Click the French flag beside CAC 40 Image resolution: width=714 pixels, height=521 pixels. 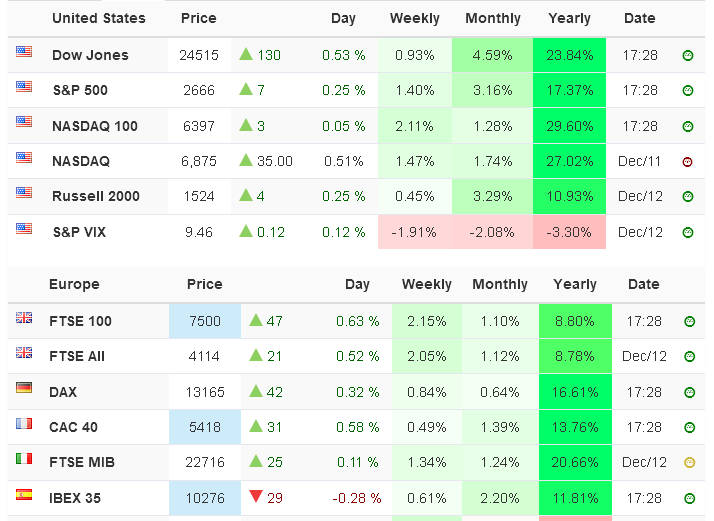[x=24, y=424]
